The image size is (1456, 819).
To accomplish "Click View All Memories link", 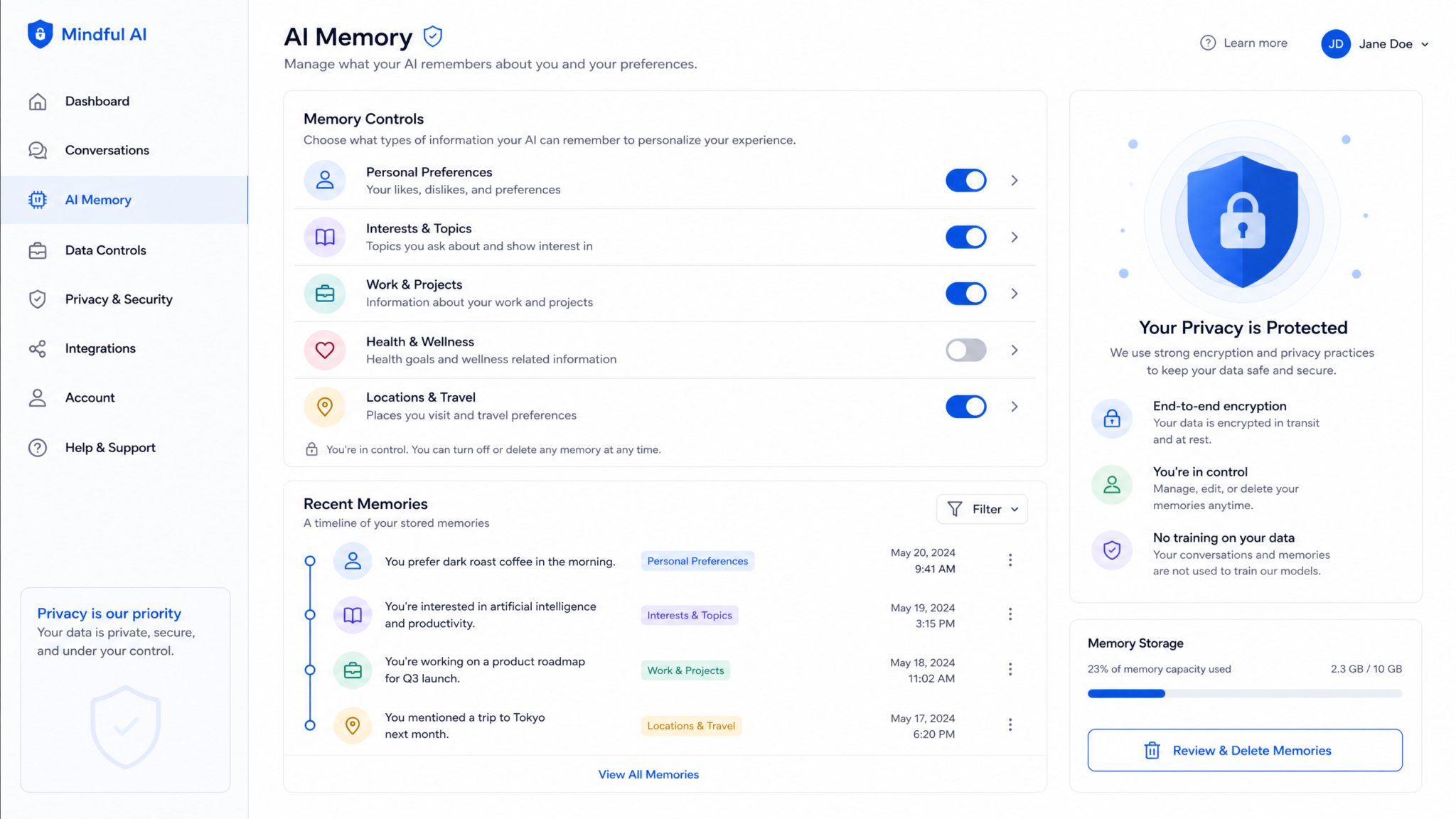I will click(x=648, y=774).
